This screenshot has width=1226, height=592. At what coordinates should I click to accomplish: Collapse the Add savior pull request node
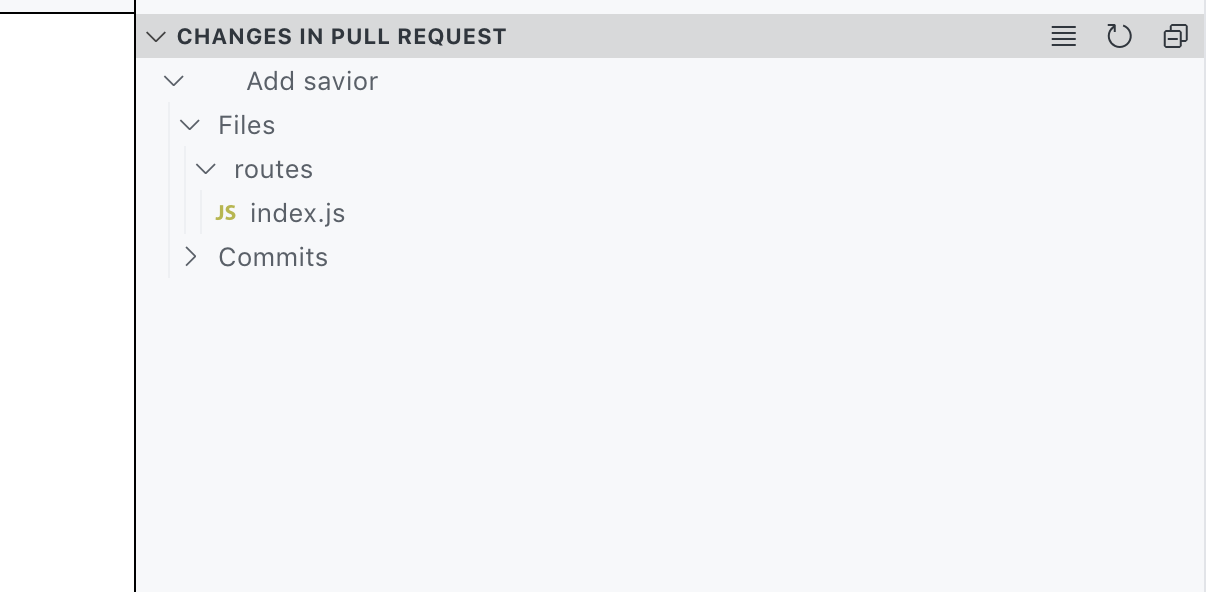(x=173, y=81)
